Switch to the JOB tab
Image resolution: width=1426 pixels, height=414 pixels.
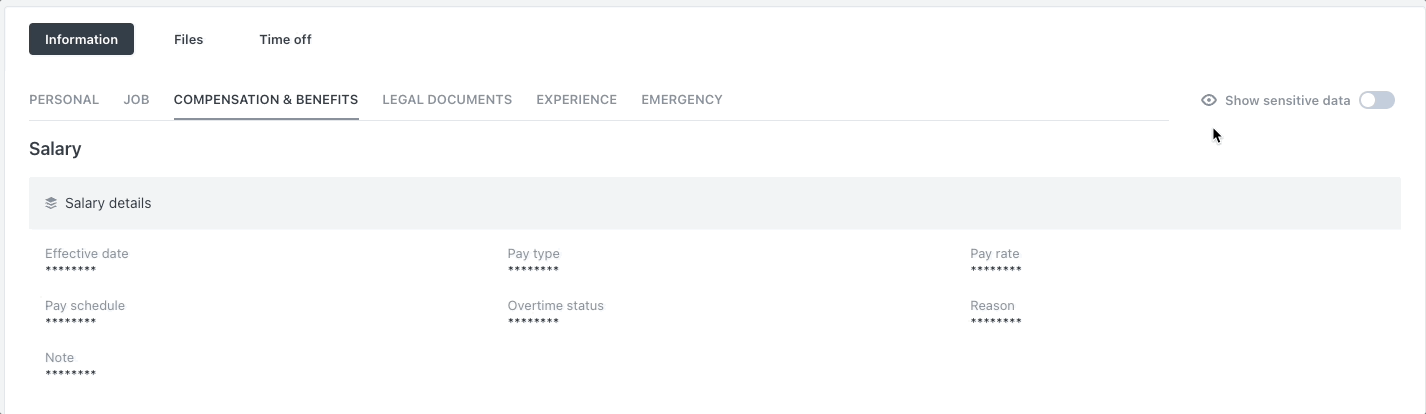pyautogui.click(x=136, y=100)
